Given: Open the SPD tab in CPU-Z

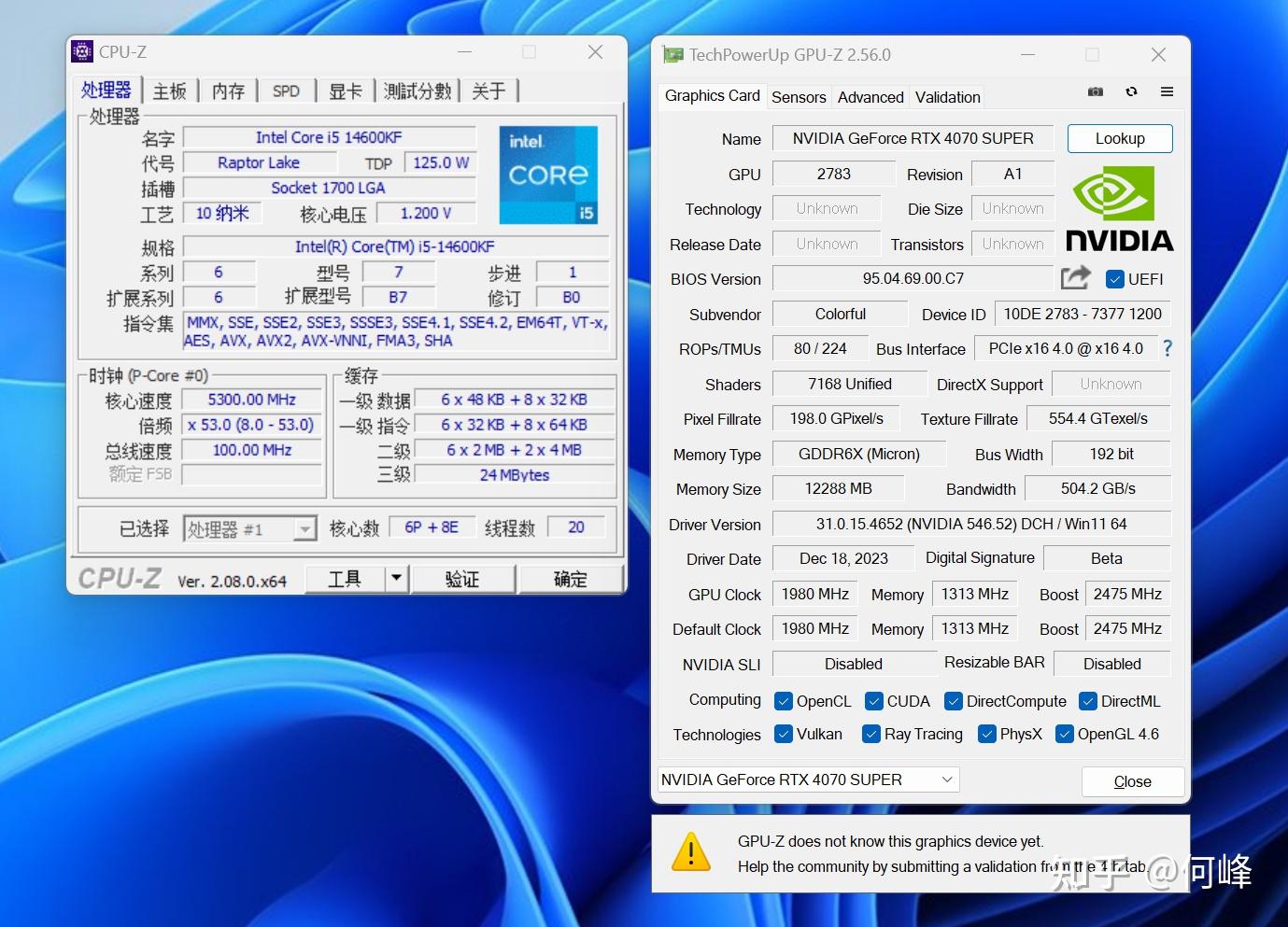Looking at the screenshot, I should (x=286, y=90).
